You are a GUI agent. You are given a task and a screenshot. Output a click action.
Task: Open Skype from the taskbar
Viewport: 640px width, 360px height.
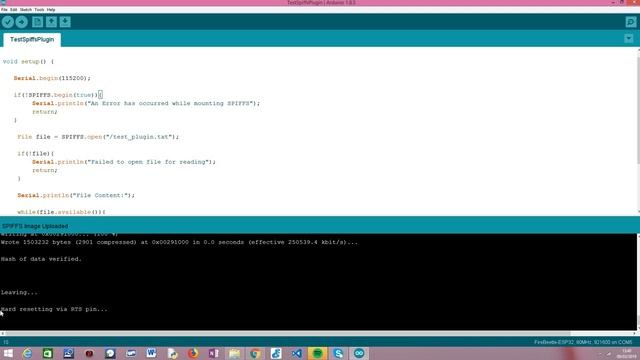338,353
